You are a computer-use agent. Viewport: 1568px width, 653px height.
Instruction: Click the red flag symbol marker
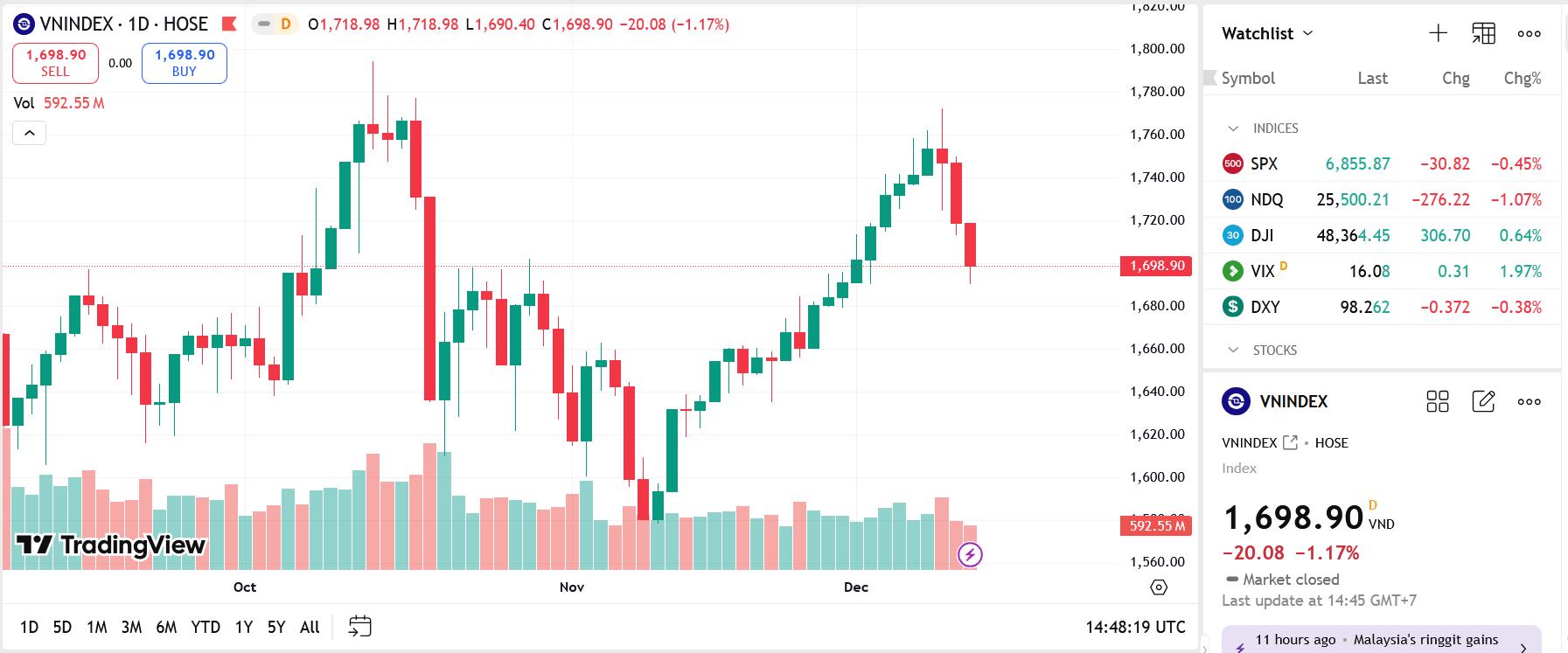pos(229,24)
